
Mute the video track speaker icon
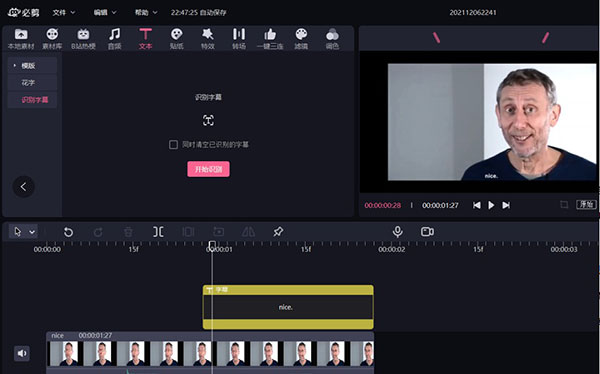tap(22, 353)
